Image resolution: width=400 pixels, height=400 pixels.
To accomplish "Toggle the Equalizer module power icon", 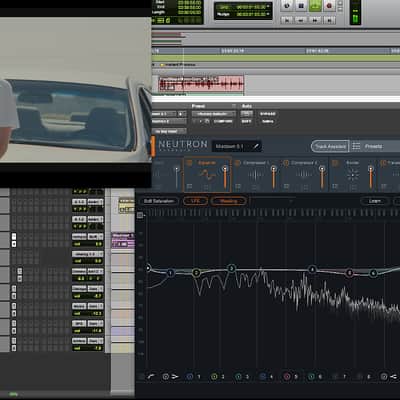I will coord(189,163).
